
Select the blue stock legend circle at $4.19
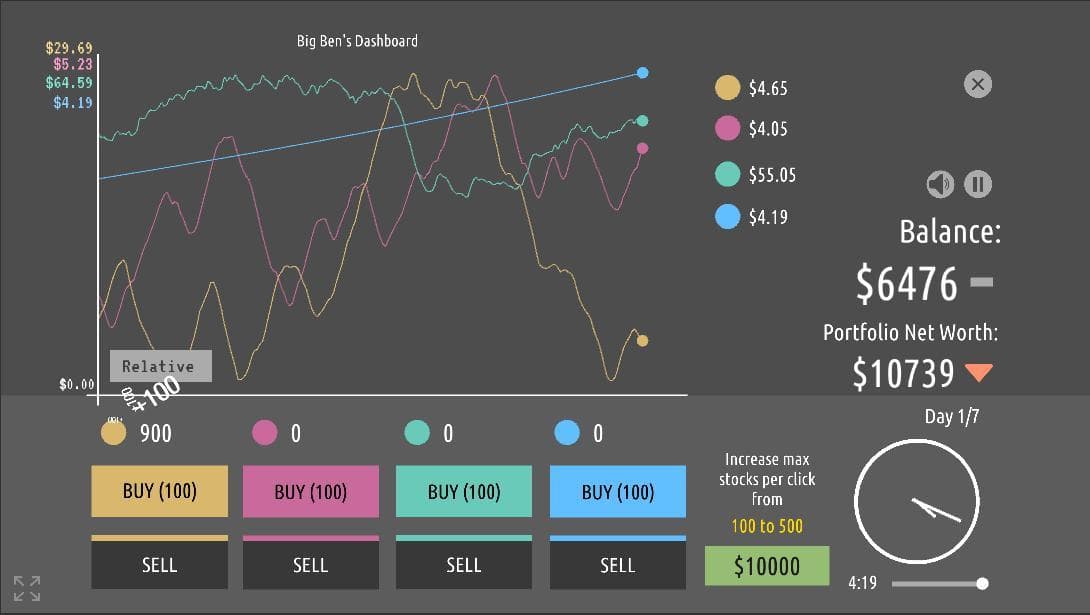pos(727,217)
